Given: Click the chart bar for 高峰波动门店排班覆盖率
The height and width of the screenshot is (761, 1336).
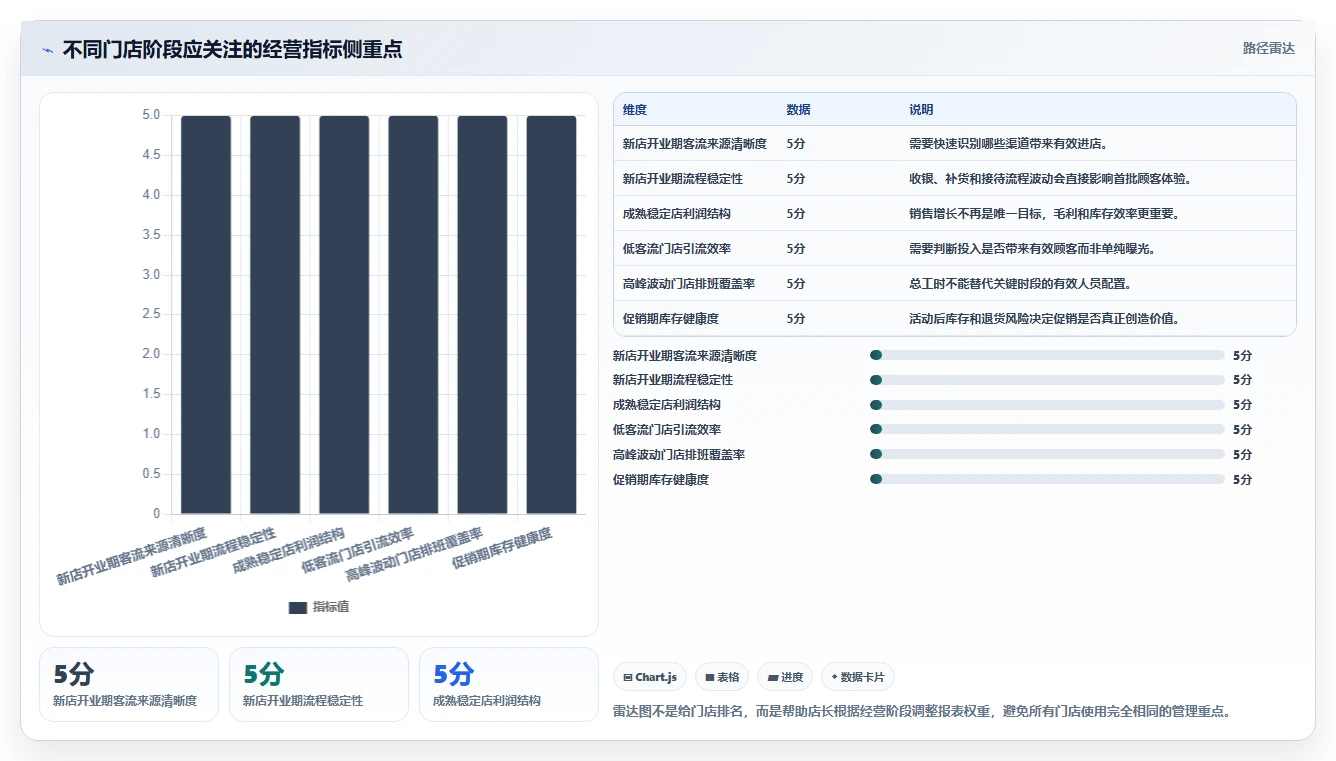Looking at the screenshot, I should (x=482, y=315).
